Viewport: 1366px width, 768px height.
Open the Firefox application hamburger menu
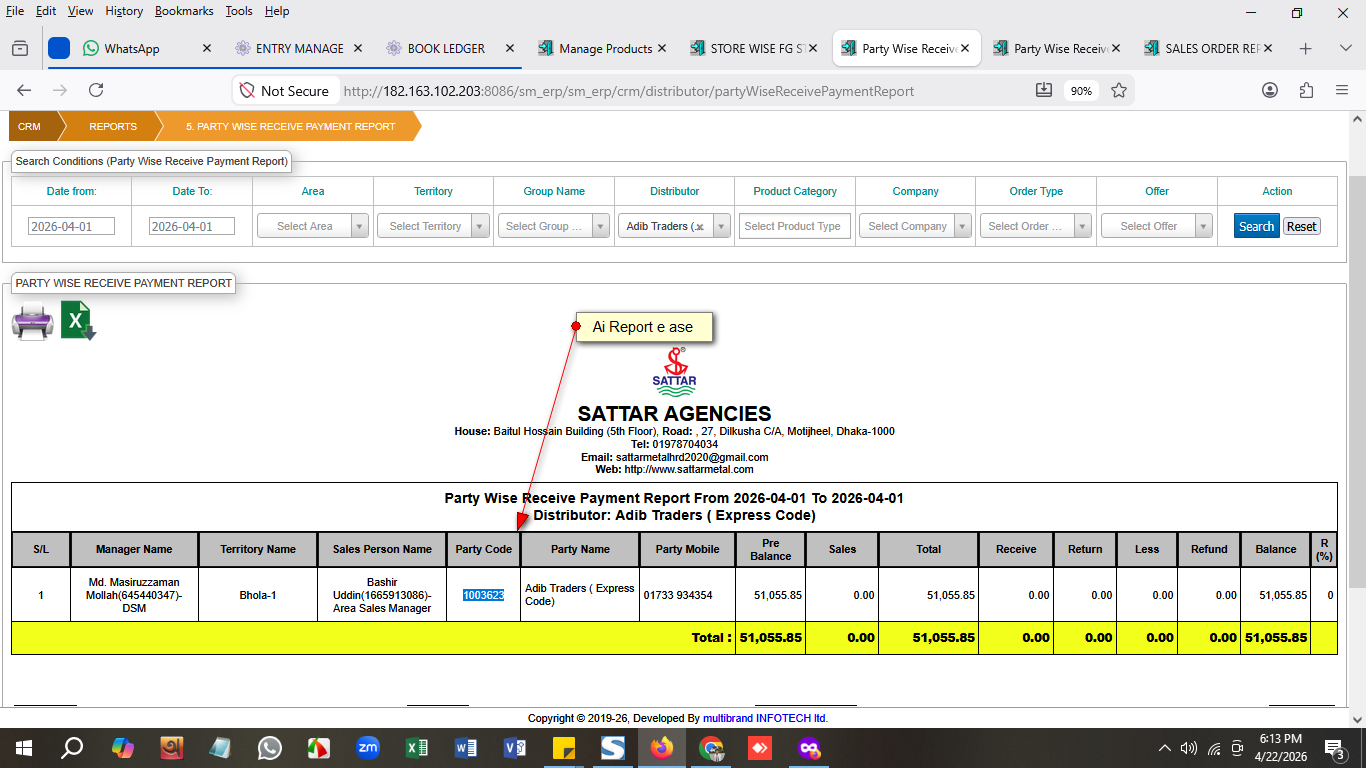[x=1342, y=90]
